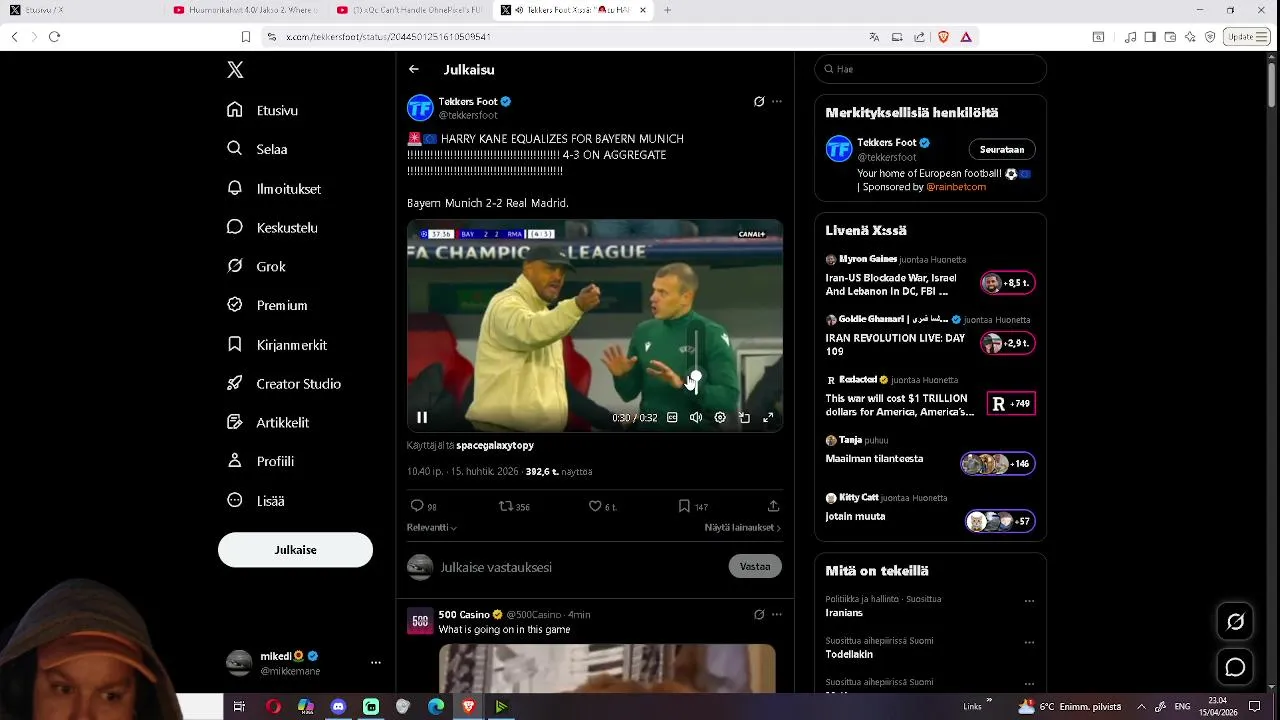The image size is (1280, 720).
Task: Click Näytä lainaukset link
Action: 742,527
